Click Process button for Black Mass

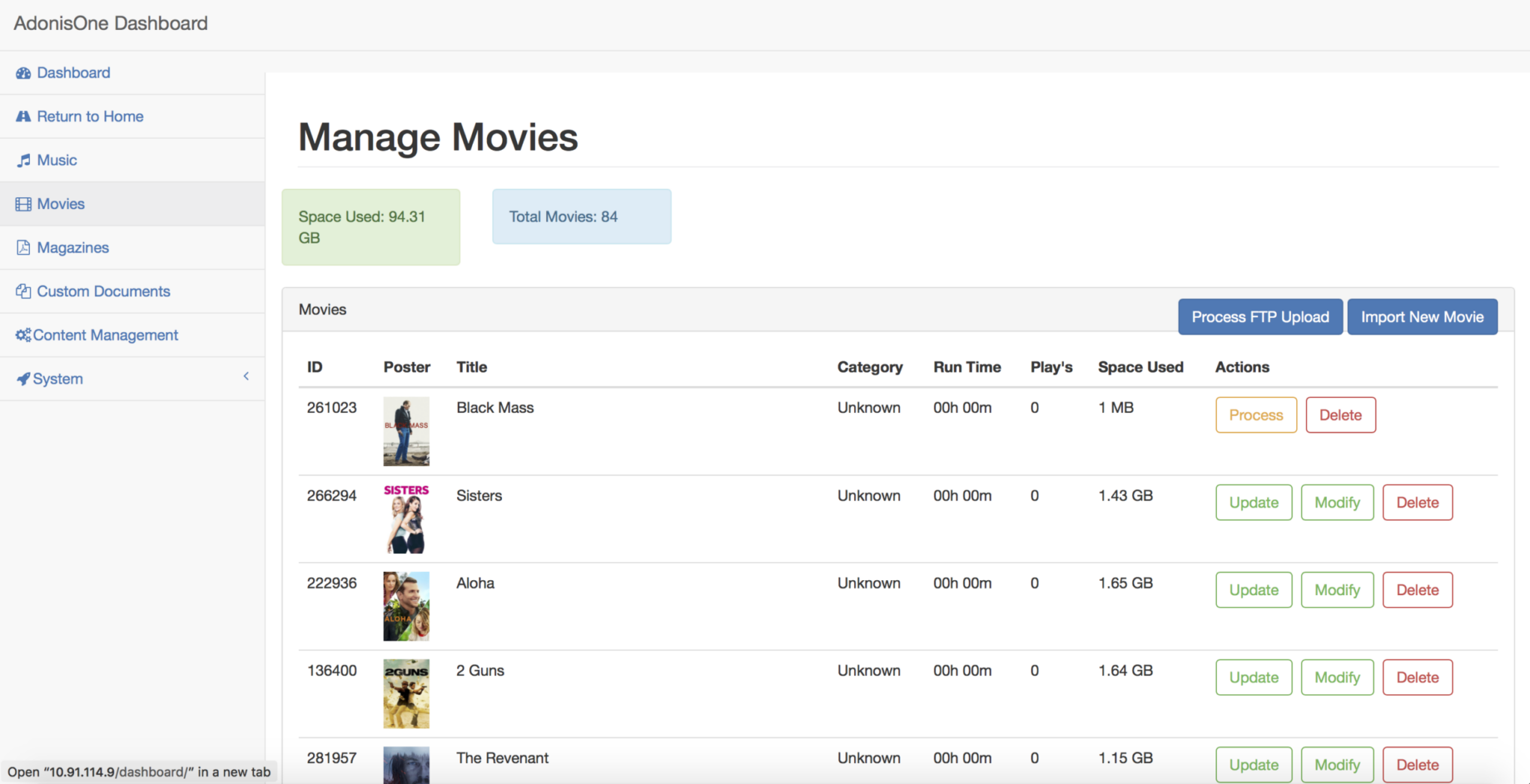coord(1256,415)
